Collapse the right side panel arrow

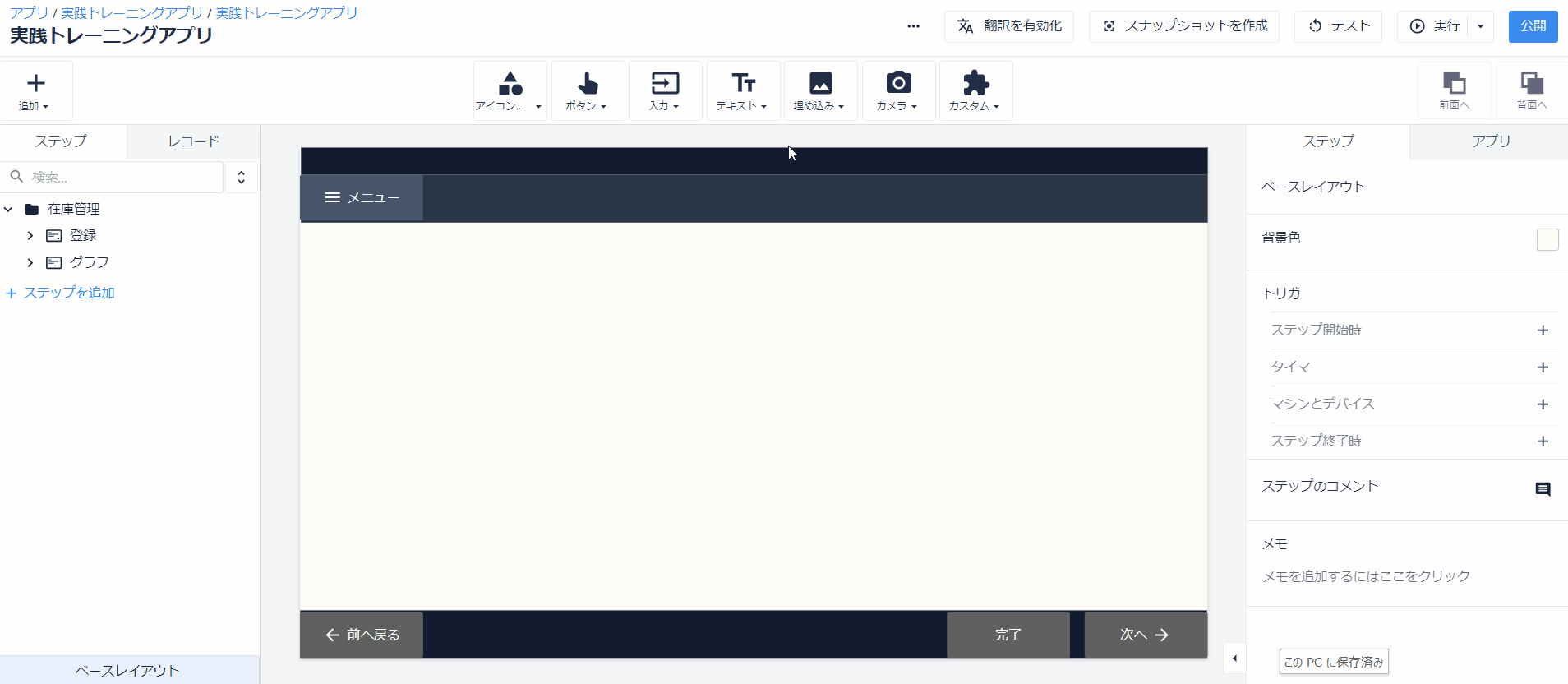1234,659
